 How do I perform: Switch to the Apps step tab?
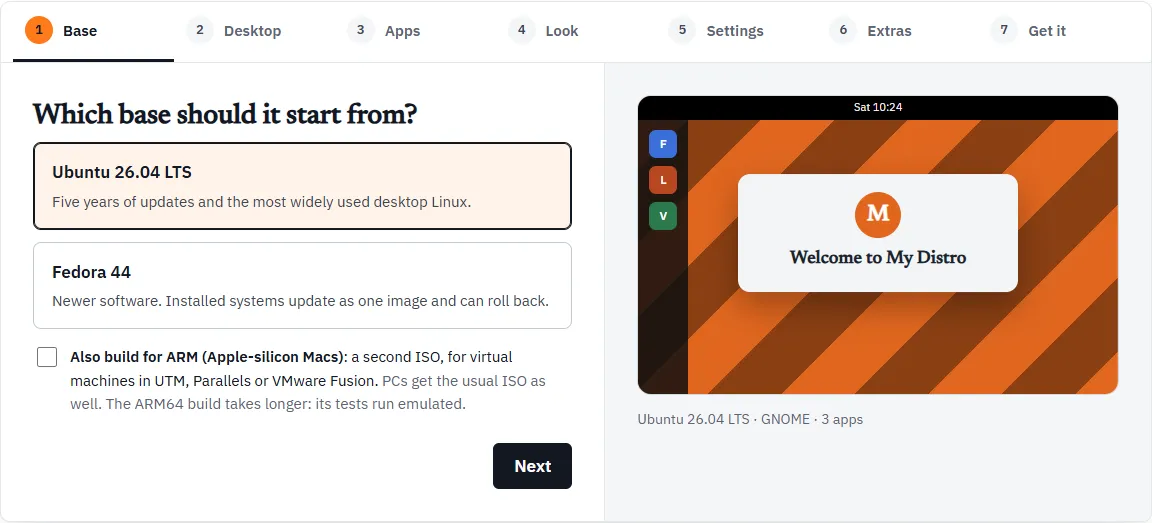coord(415,31)
